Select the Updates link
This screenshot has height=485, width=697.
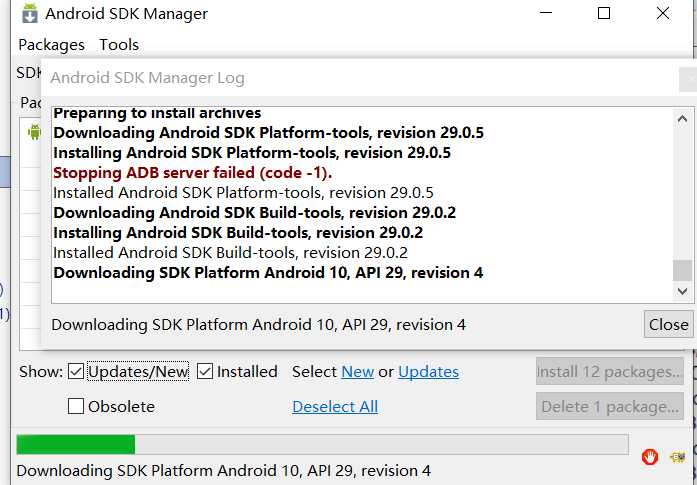point(429,372)
